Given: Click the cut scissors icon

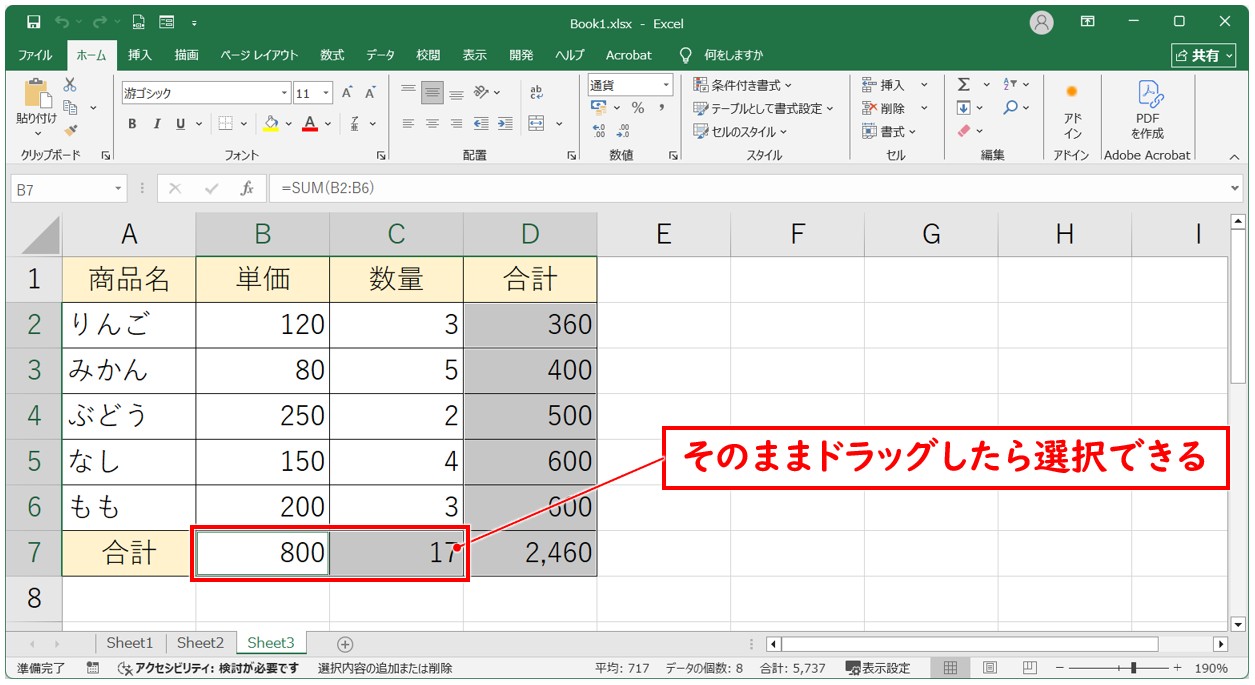Looking at the screenshot, I should coord(70,85).
